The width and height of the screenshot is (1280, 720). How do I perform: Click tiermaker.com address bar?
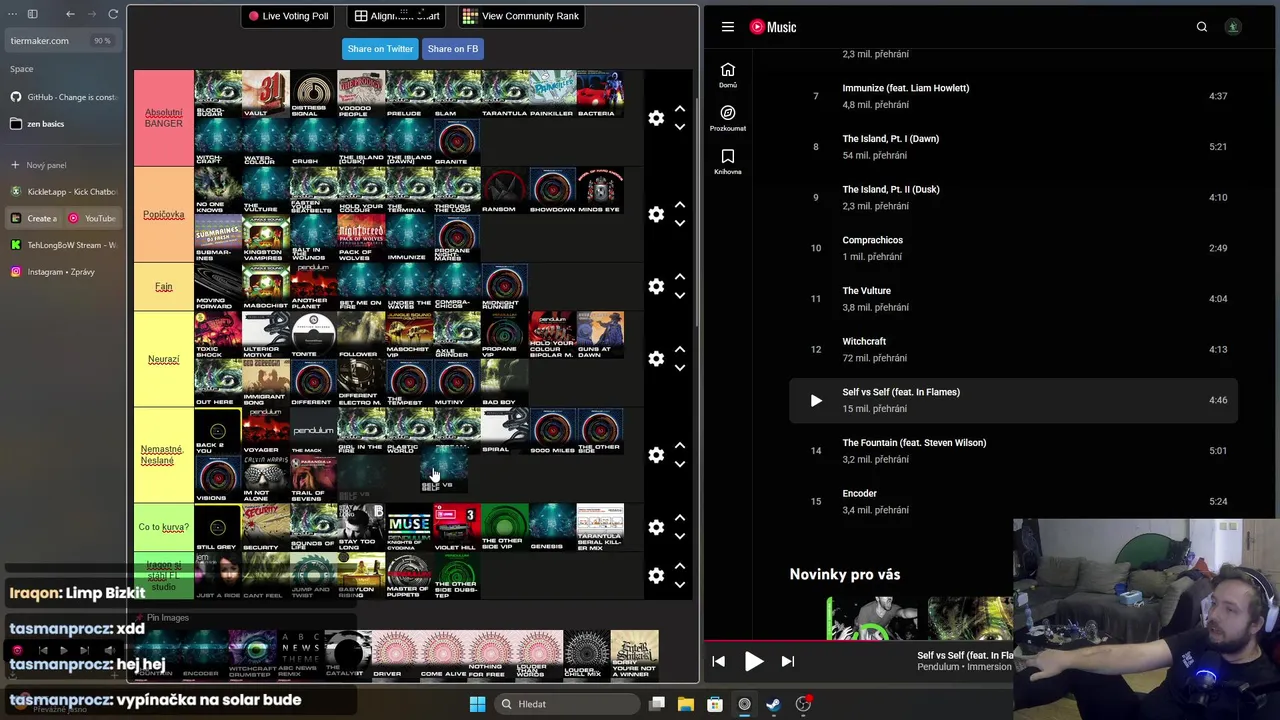click(61, 41)
